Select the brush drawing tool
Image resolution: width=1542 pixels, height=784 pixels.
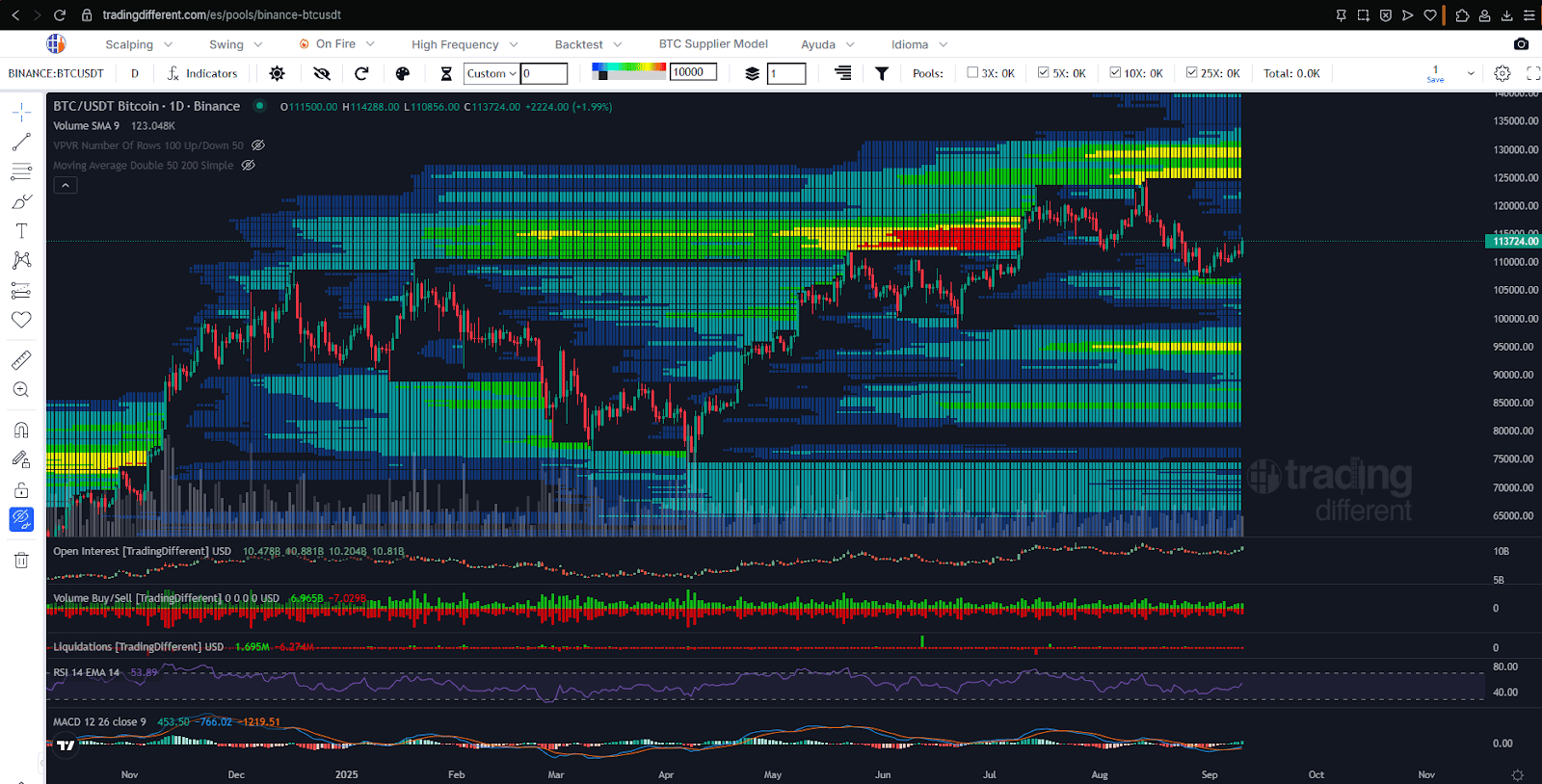coord(21,202)
